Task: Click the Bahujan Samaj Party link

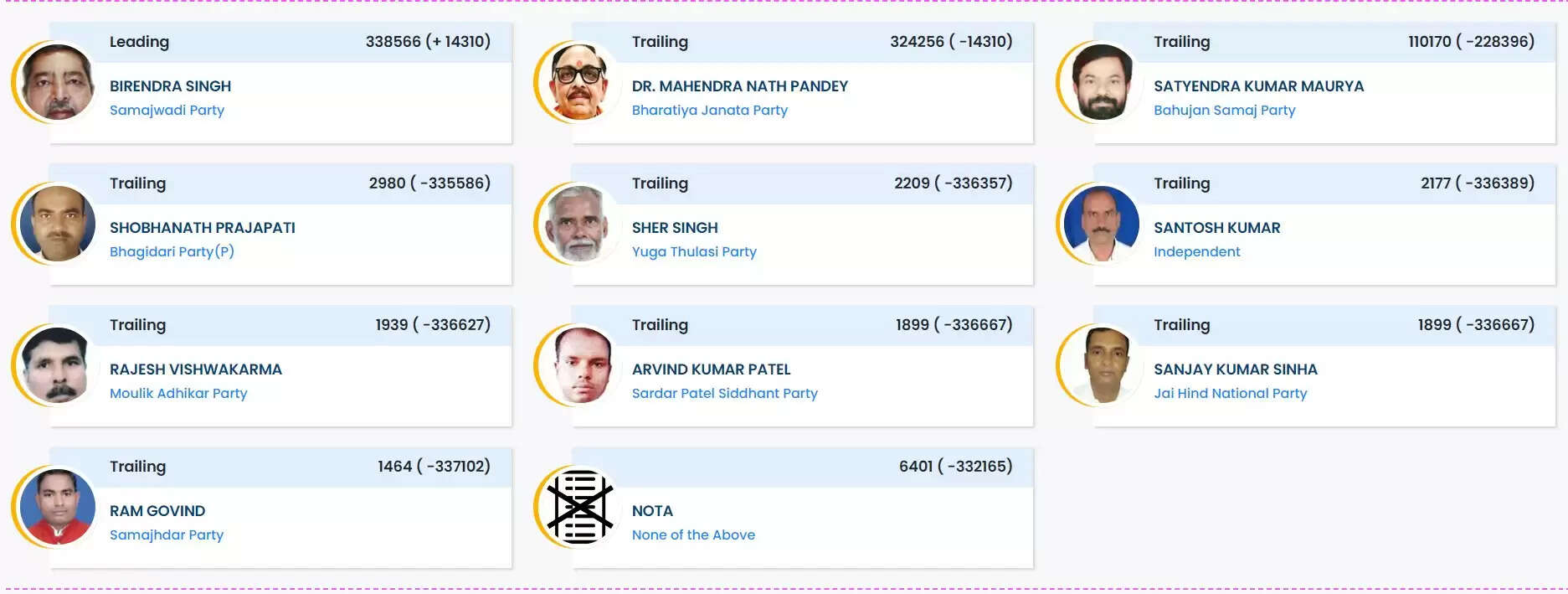Action: point(1223,110)
